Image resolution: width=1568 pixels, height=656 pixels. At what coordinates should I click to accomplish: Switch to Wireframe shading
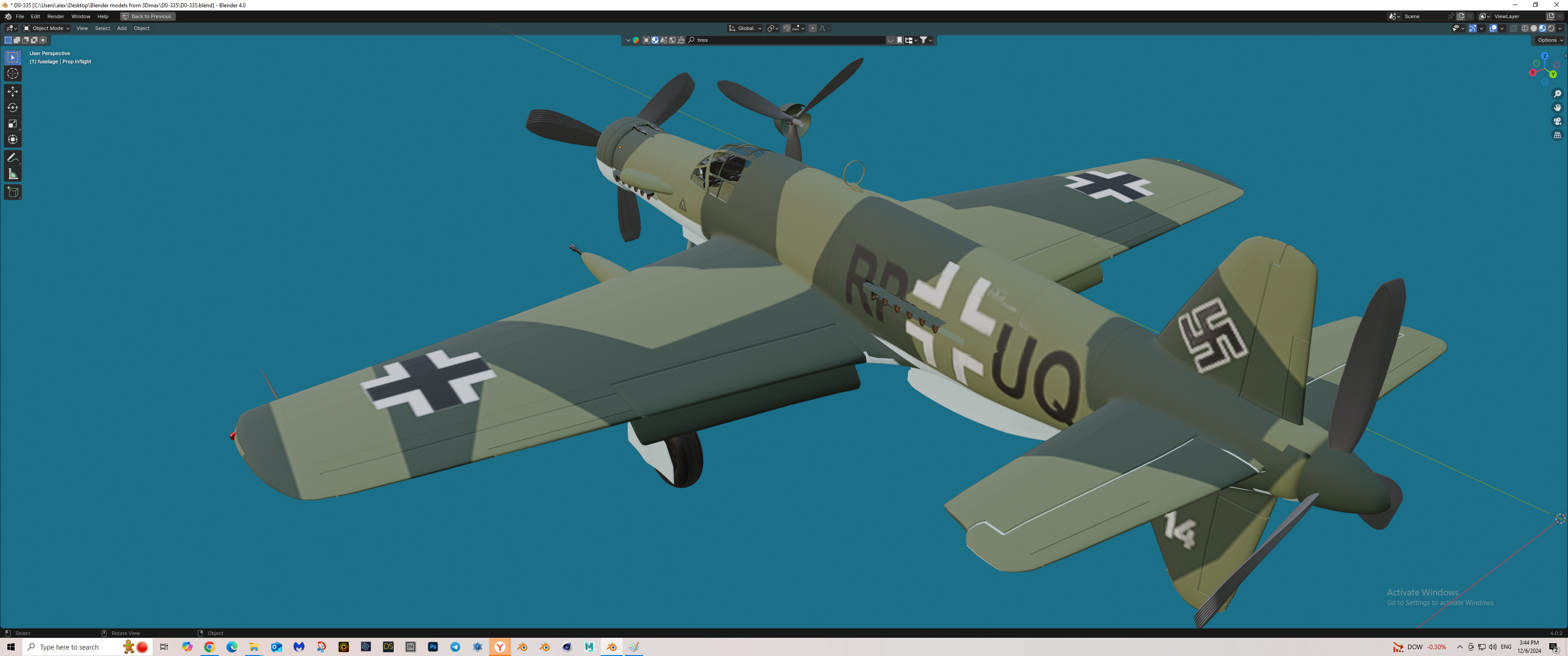pyautogui.click(x=1526, y=28)
